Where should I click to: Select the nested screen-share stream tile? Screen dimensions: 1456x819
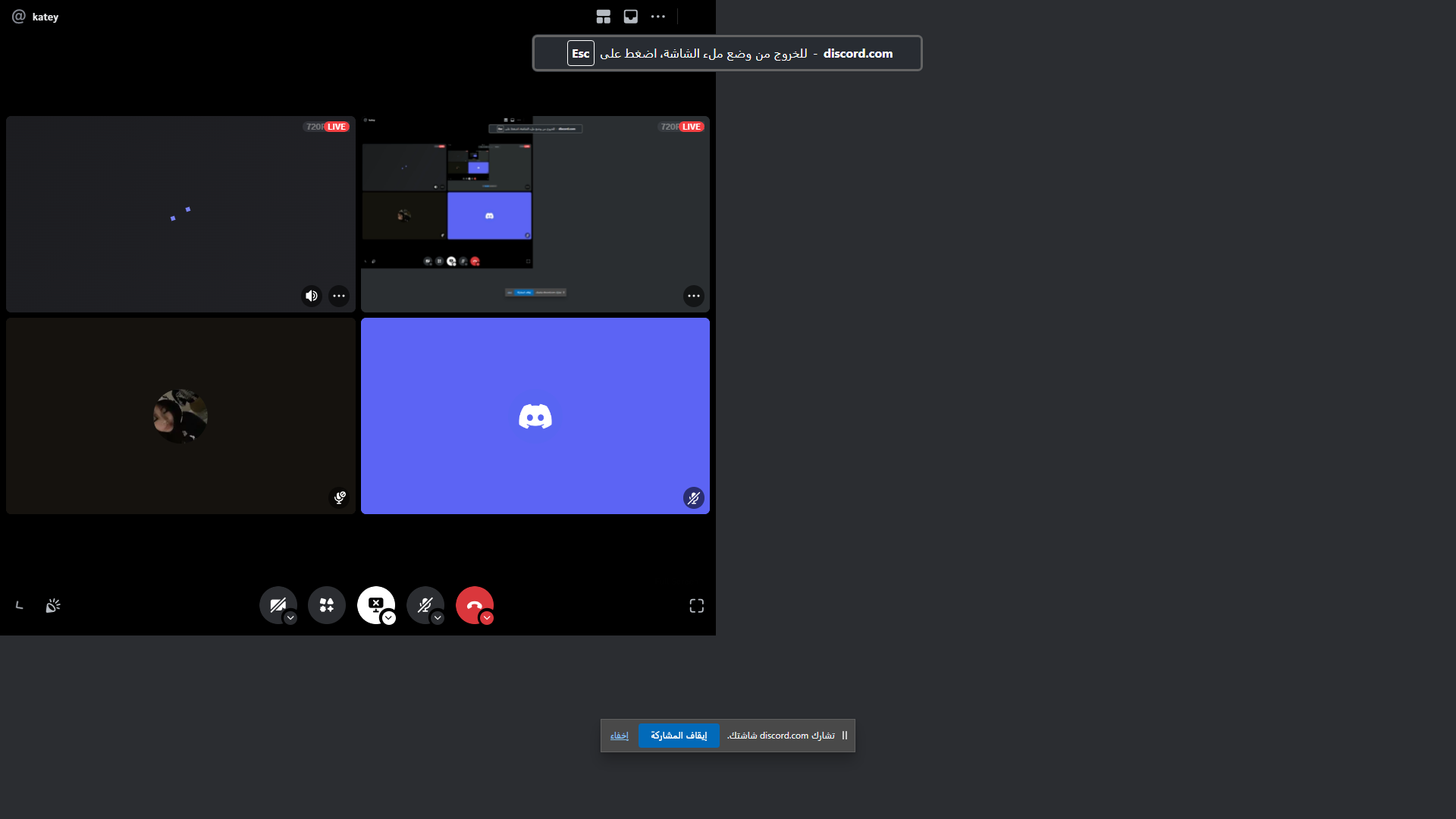tap(535, 214)
